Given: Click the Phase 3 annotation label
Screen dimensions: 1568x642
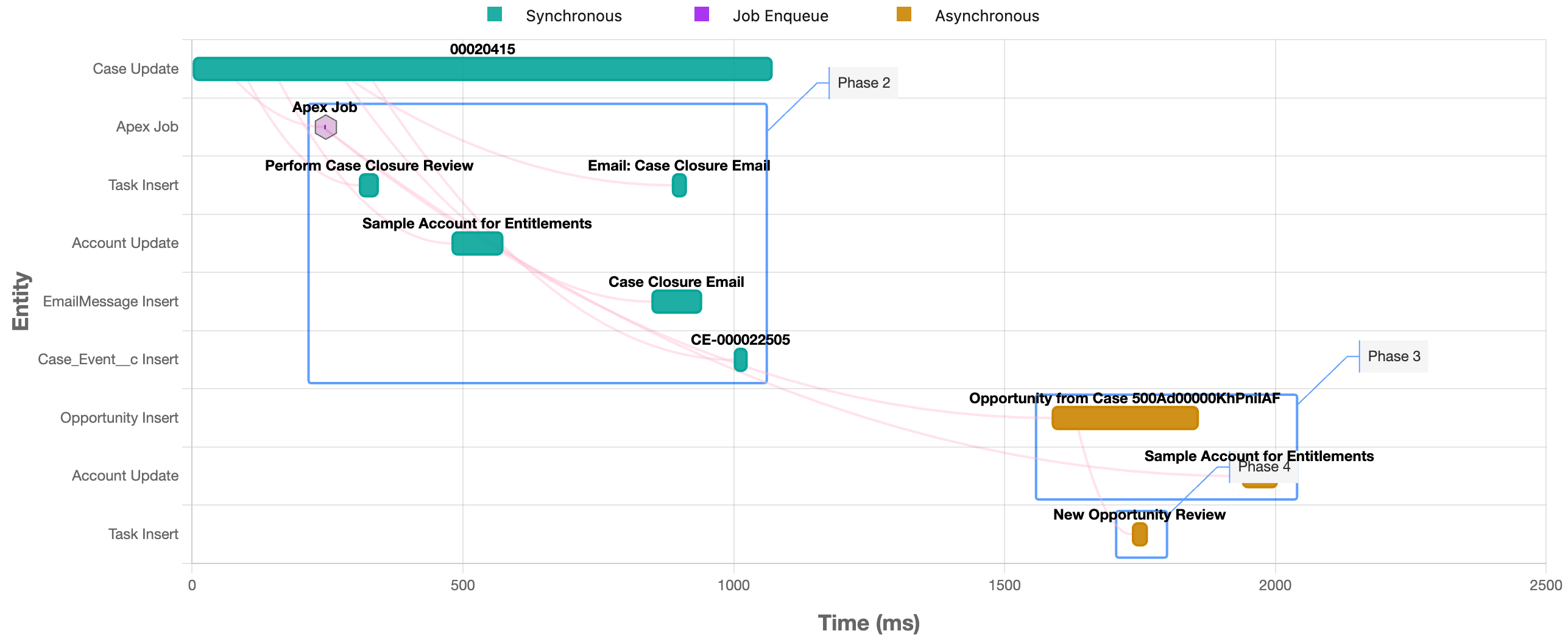Looking at the screenshot, I should (1393, 356).
